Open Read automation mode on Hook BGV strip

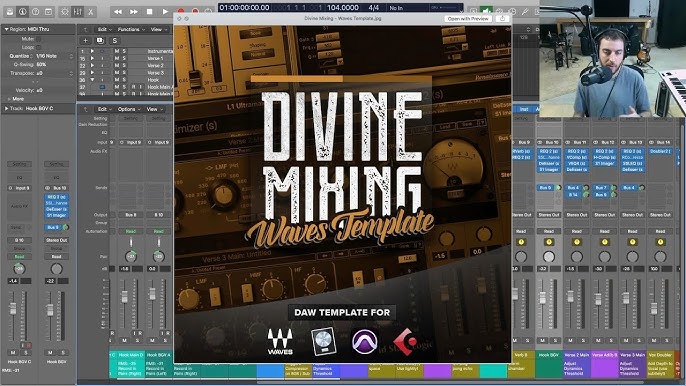(549, 231)
